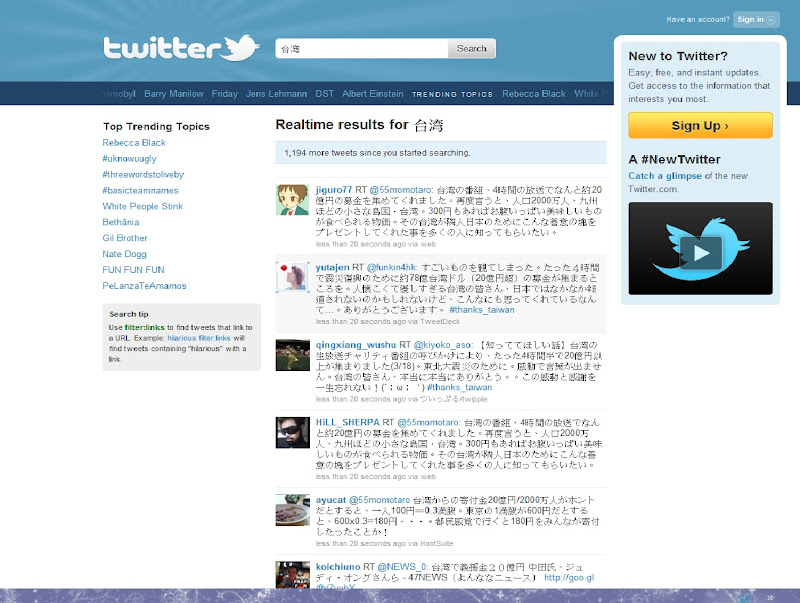Open yutajen's avatar picture
This screenshot has height=603, width=800.
point(293,277)
